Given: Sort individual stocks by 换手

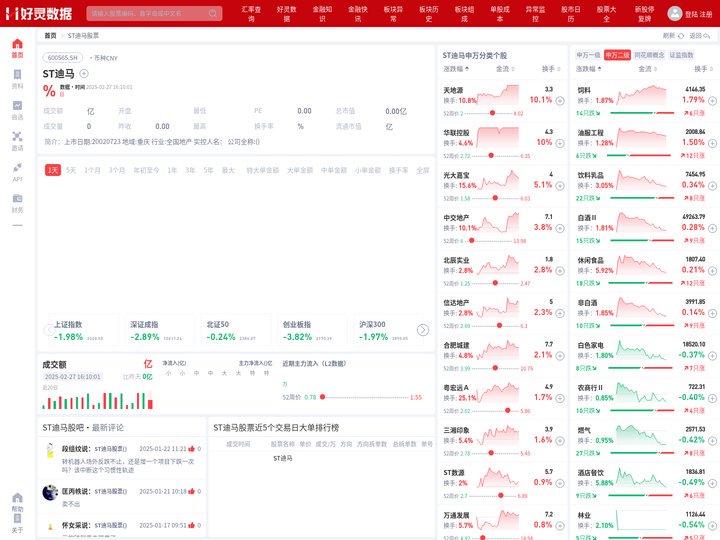Looking at the screenshot, I should [x=551, y=69].
